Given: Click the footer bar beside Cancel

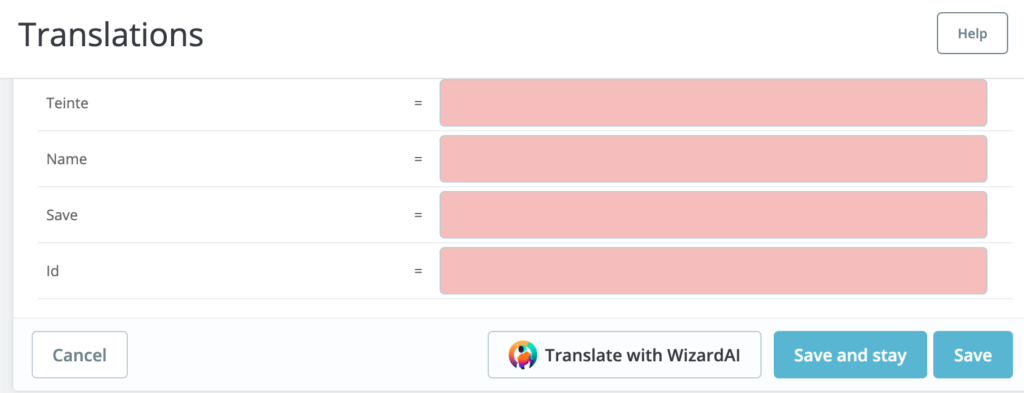Looking at the screenshot, I should pos(307,354).
